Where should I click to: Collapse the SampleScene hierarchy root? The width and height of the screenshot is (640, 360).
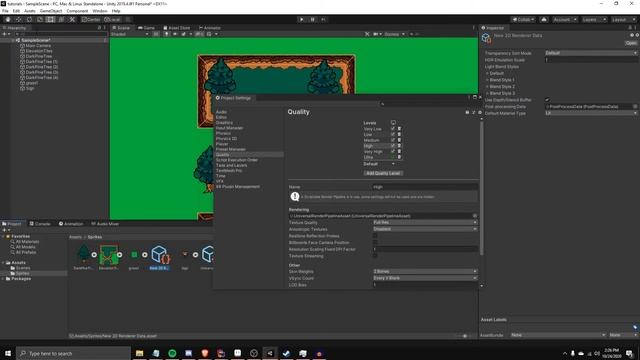[13, 40]
